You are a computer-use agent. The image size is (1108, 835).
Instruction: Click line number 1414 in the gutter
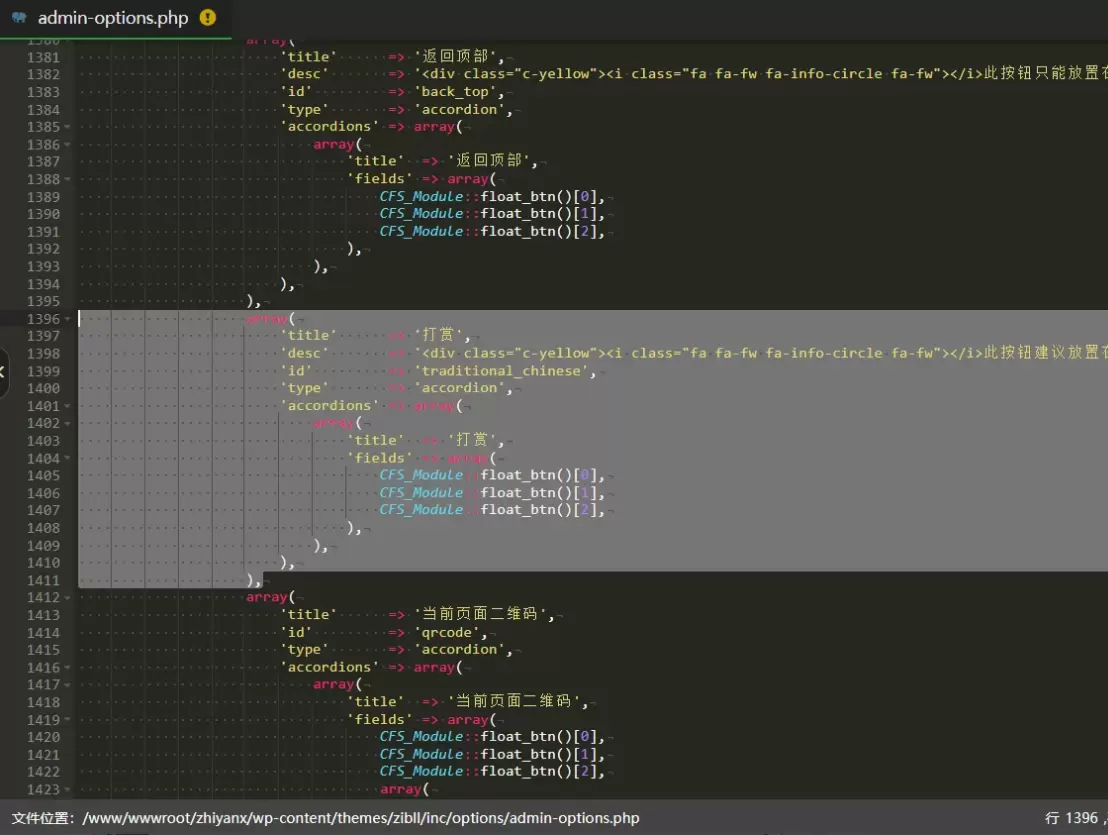(x=43, y=632)
